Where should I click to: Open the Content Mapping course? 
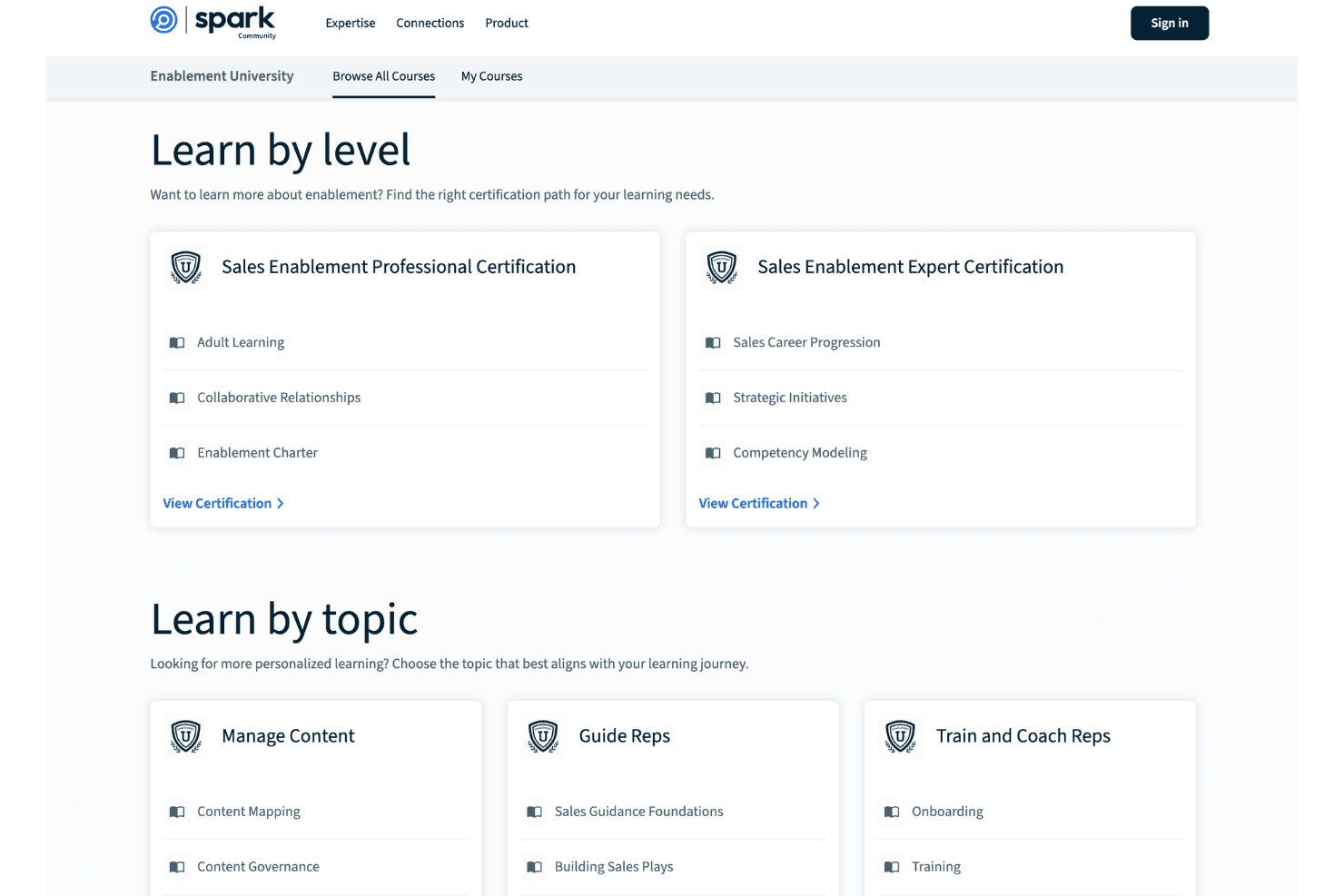pyautogui.click(x=249, y=812)
